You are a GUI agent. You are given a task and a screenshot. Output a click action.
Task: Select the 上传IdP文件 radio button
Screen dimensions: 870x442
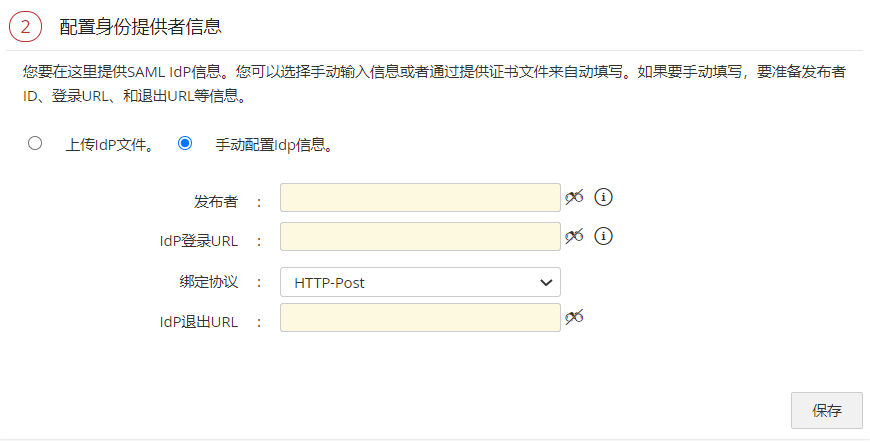35,143
